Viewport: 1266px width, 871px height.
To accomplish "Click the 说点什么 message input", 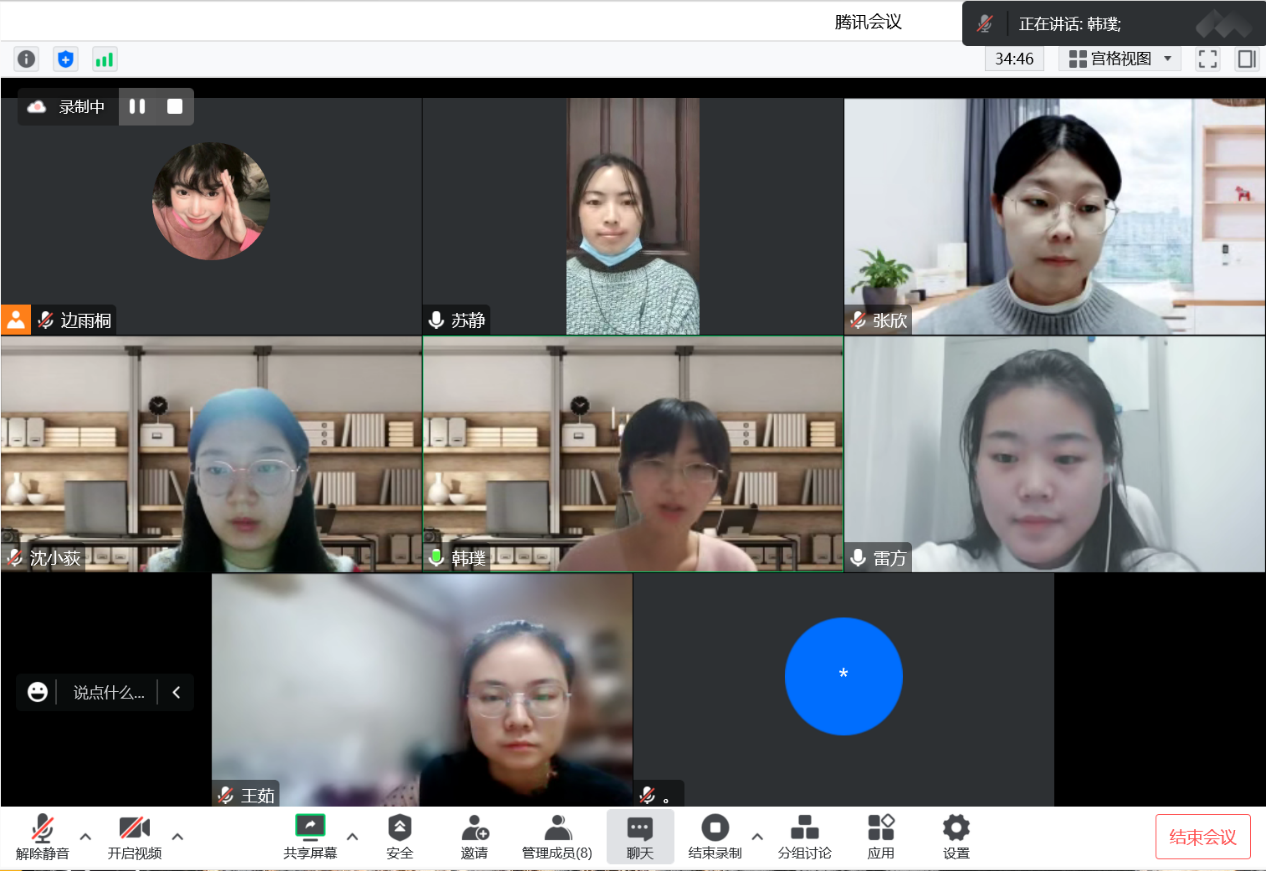I will (x=108, y=692).
